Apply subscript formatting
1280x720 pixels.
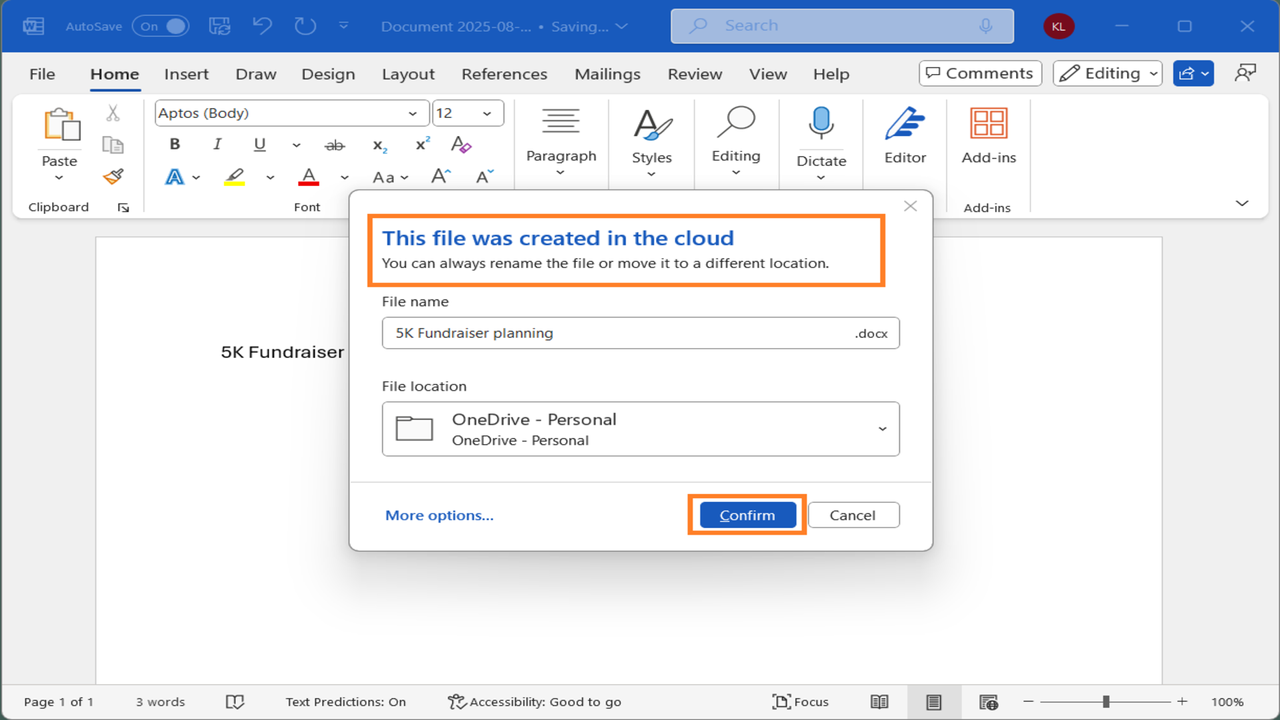378,145
